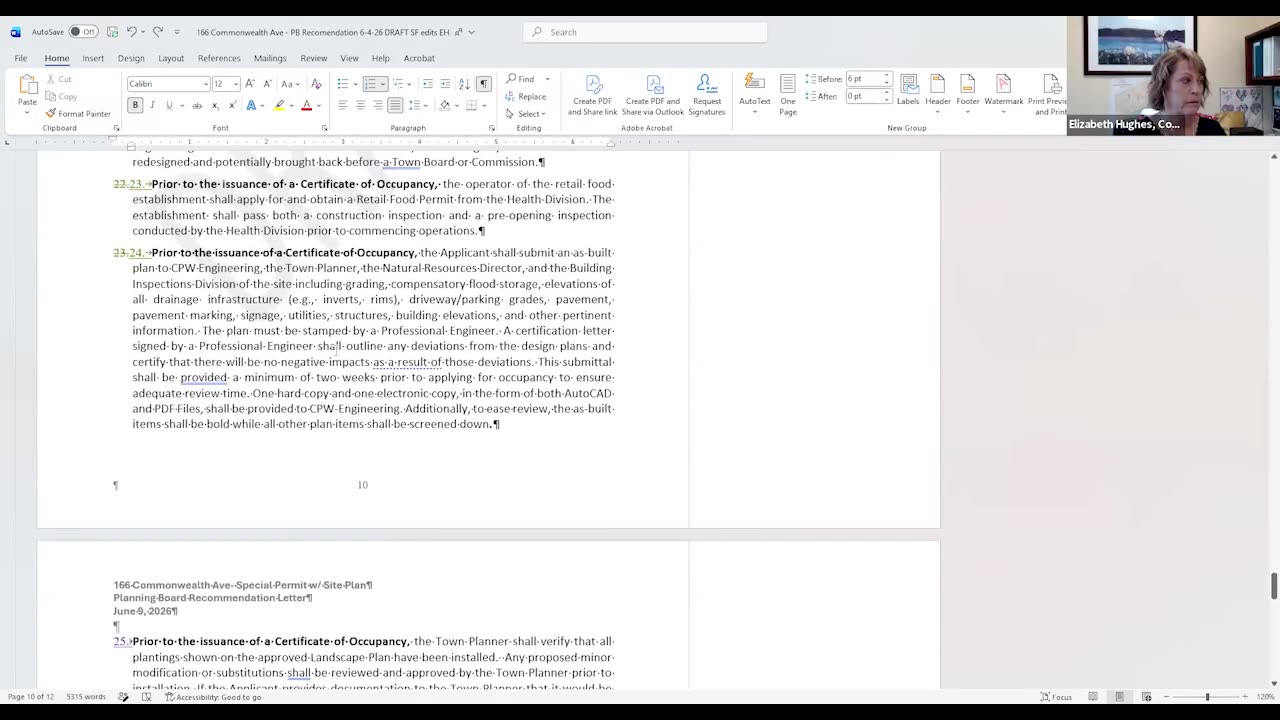Click Create PDF and Share link
Screen dimensions: 1280x720
tap(593, 95)
